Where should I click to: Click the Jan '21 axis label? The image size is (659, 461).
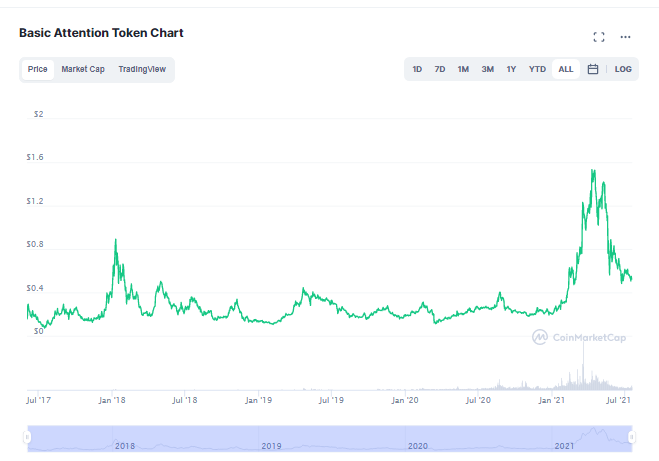pyautogui.click(x=551, y=400)
